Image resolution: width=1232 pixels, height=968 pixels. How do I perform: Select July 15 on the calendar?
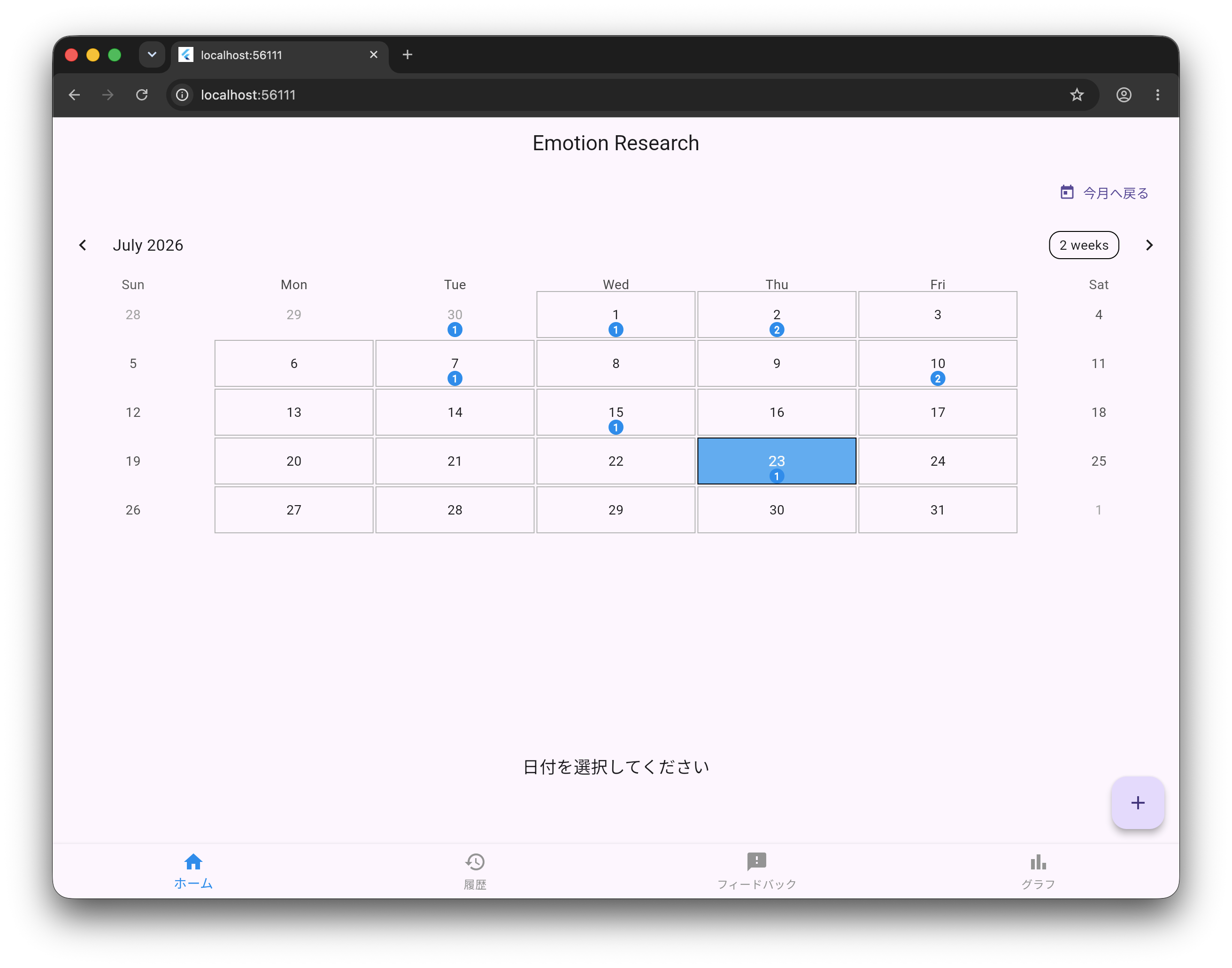pyautogui.click(x=616, y=412)
